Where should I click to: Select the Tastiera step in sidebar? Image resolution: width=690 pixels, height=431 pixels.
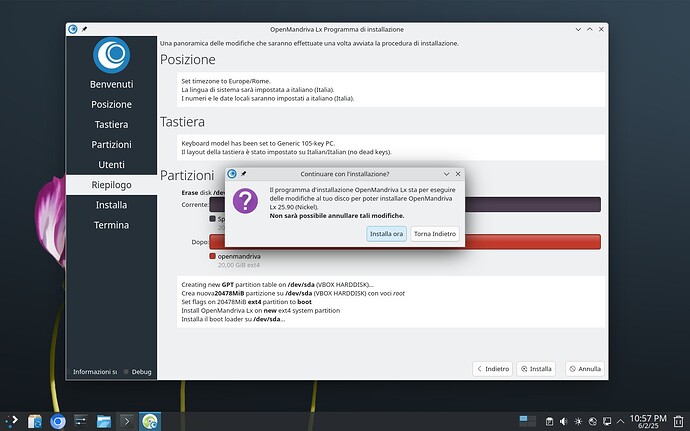(111, 125)
